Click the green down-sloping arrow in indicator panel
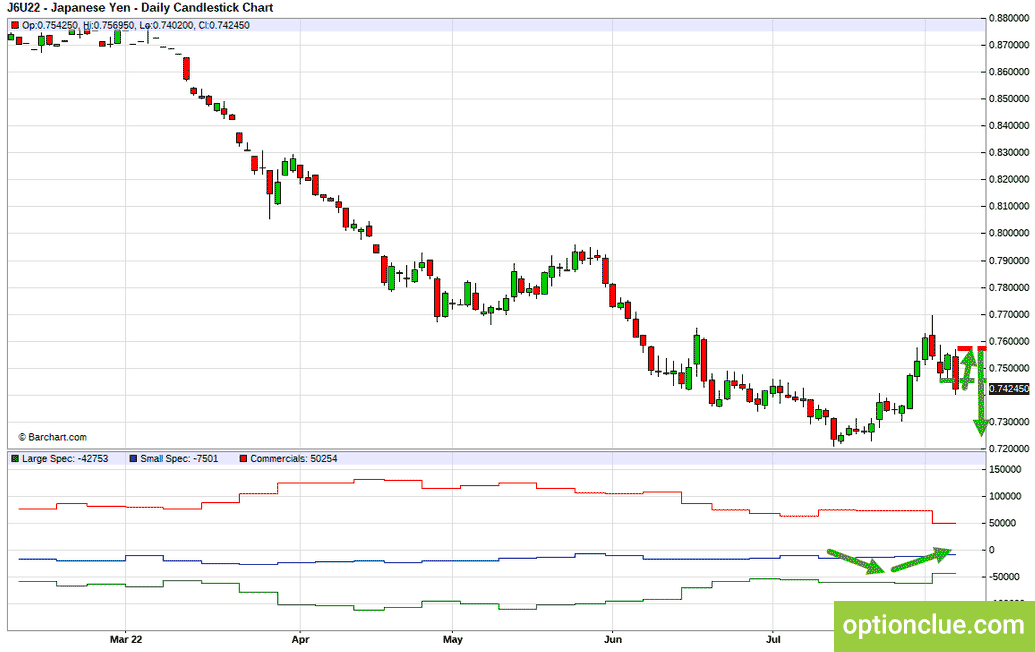 coord(855,562)
